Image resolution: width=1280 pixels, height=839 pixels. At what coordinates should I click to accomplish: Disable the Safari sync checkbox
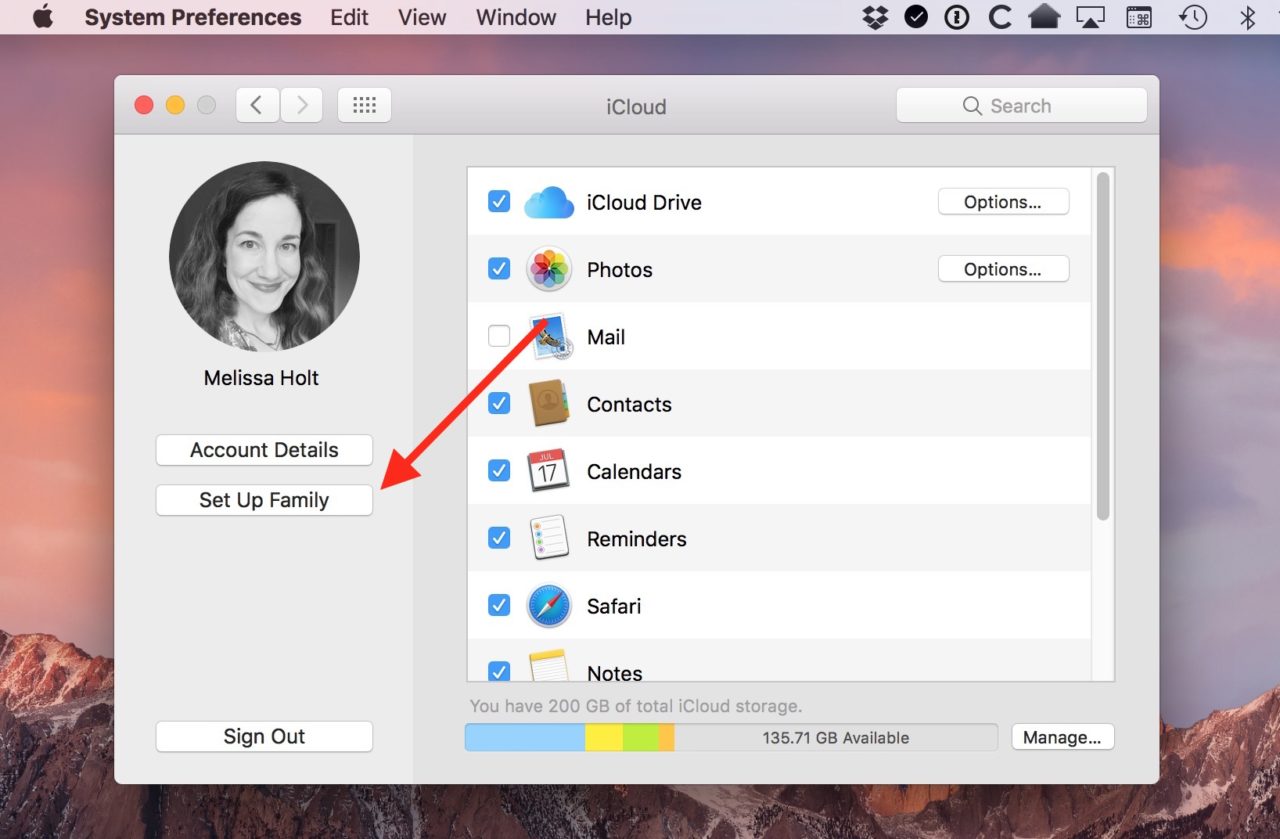[x=499, y=606]
